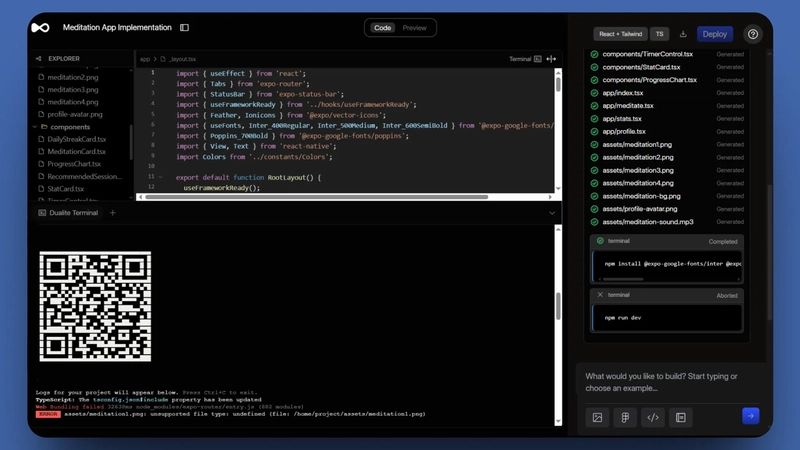Screen dimensions: 800x450
Task: Click check icon beside assets/profile-avatar.png
Action: 594,209
